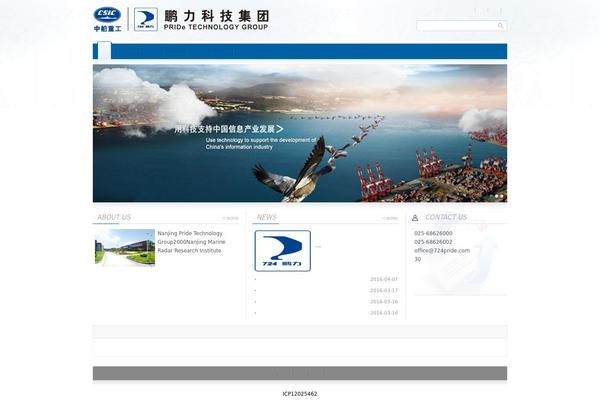Screen dimensions: 600x400
Task: Click the magnifier search icon
Action: tap(501, 26)
